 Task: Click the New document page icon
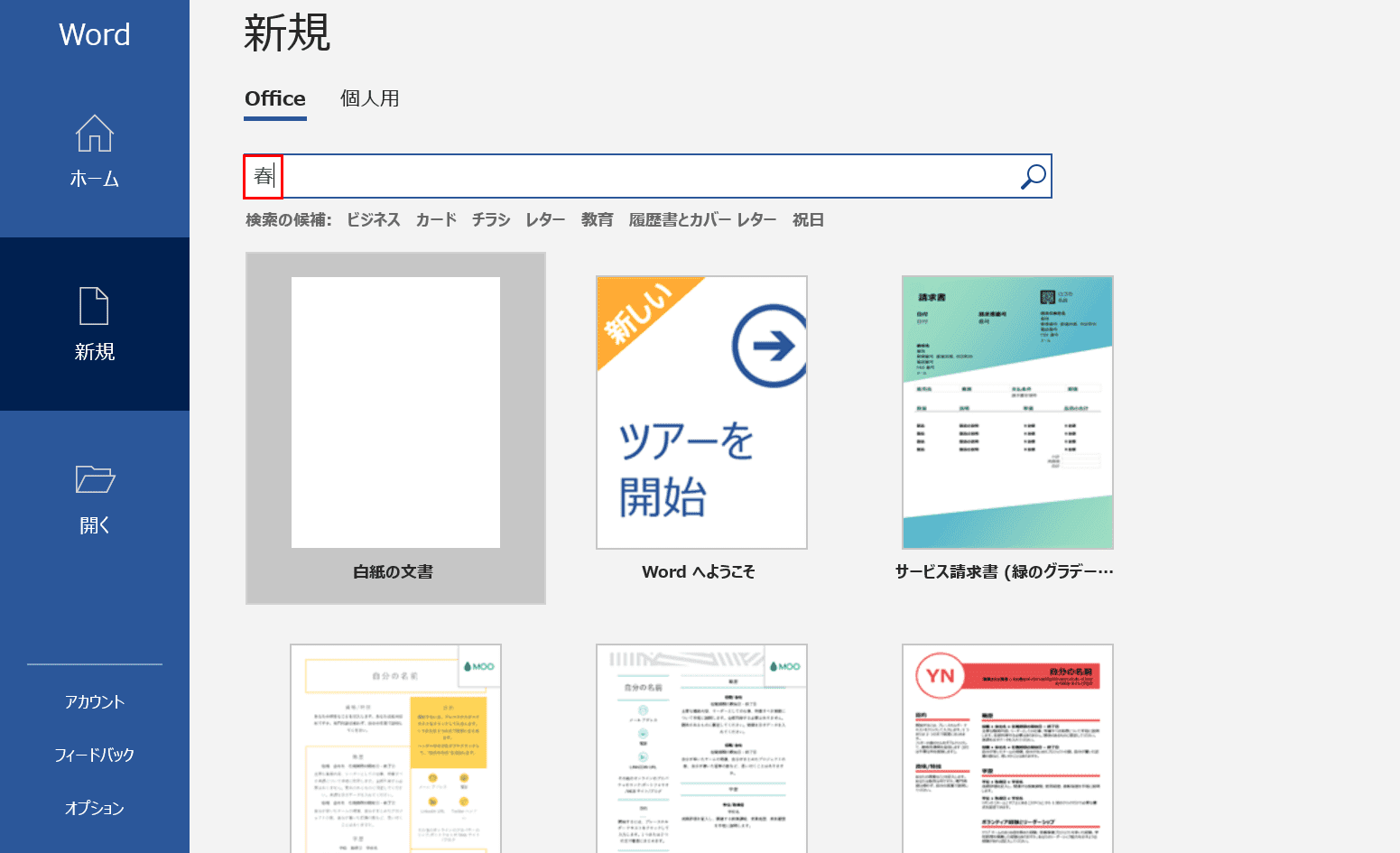(95, 306)
